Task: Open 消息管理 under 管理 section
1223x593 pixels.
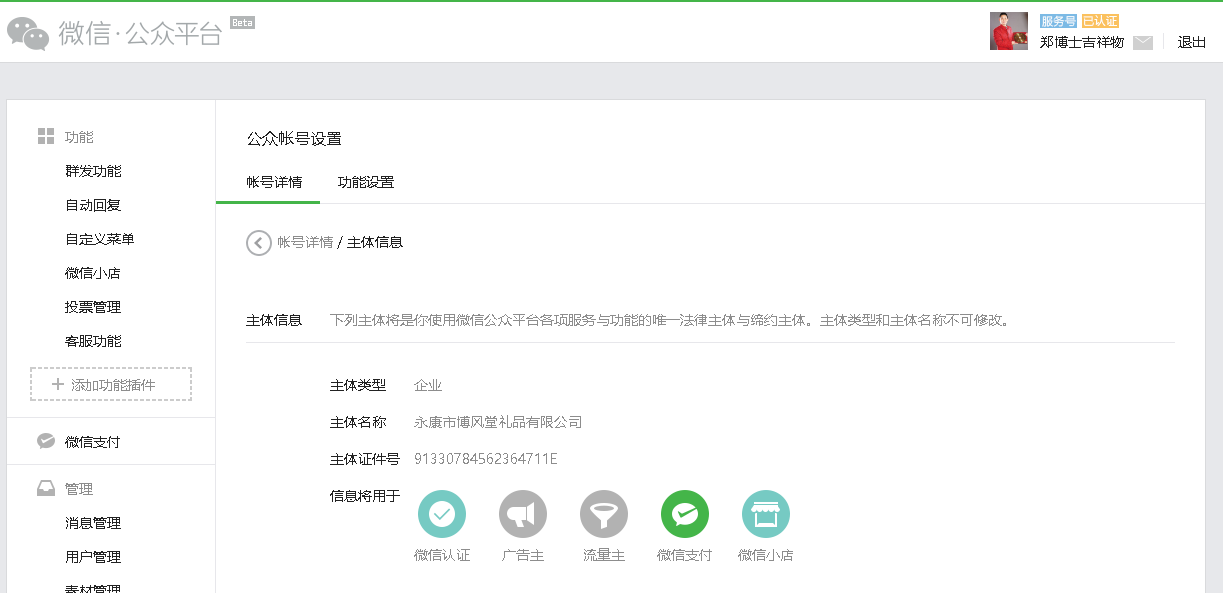Action: [x=93, y=523]
